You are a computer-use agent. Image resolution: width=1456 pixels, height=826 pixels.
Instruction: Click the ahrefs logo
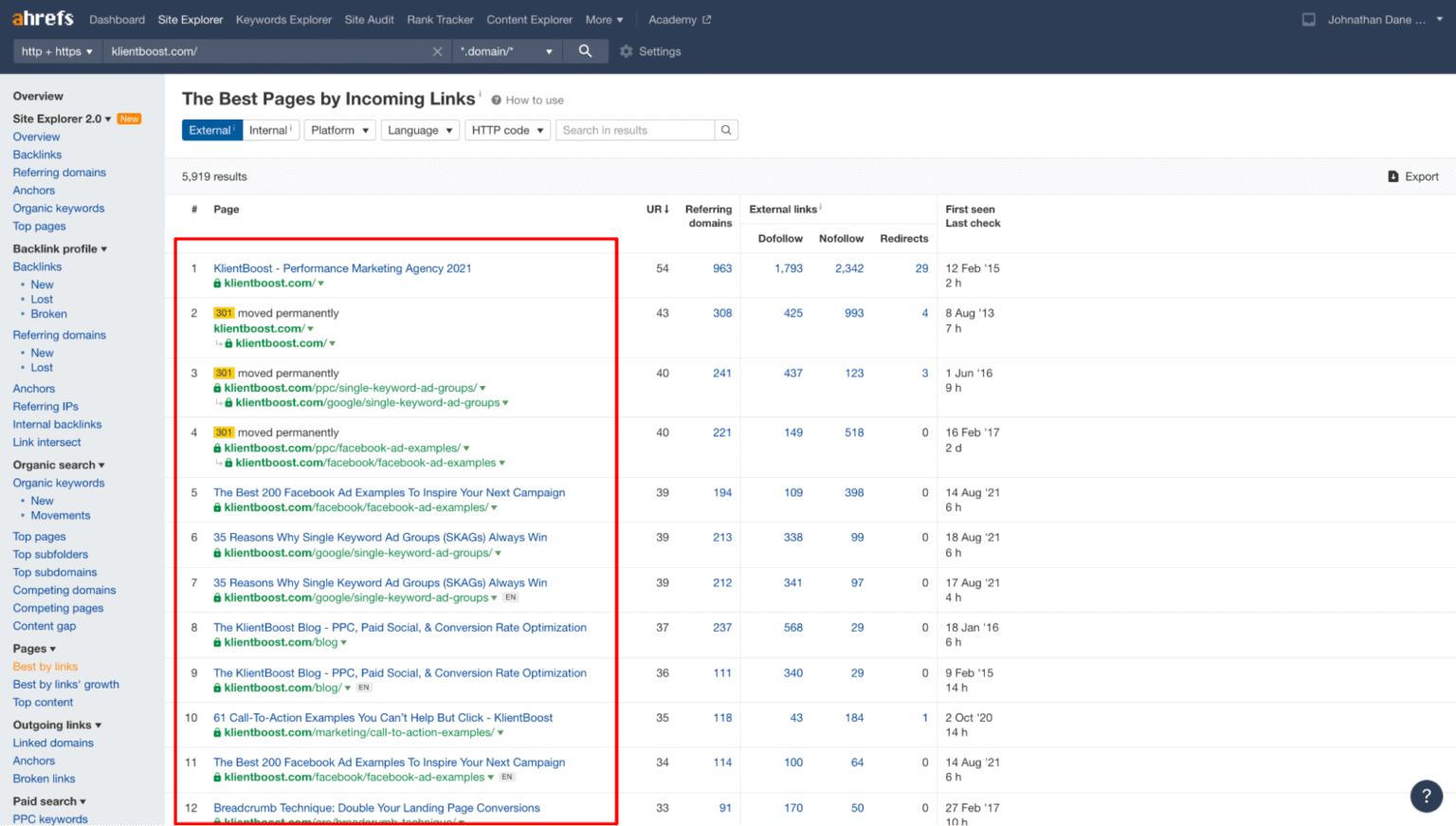43,19
